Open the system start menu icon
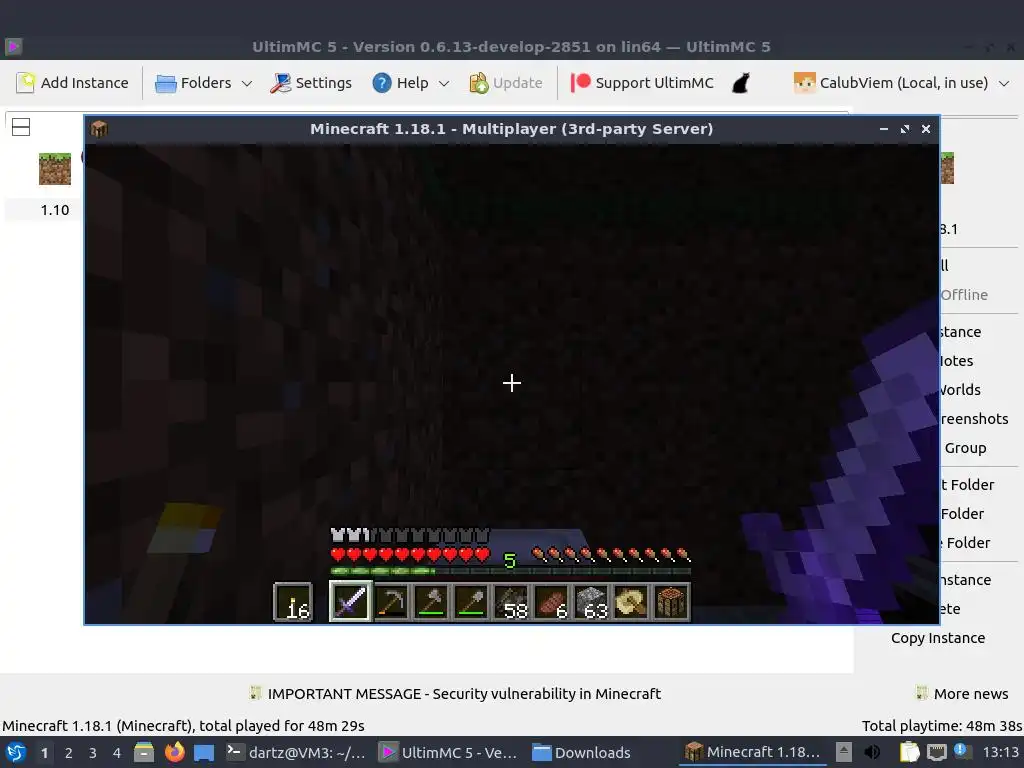1024x768 pixels. [16, 752]
